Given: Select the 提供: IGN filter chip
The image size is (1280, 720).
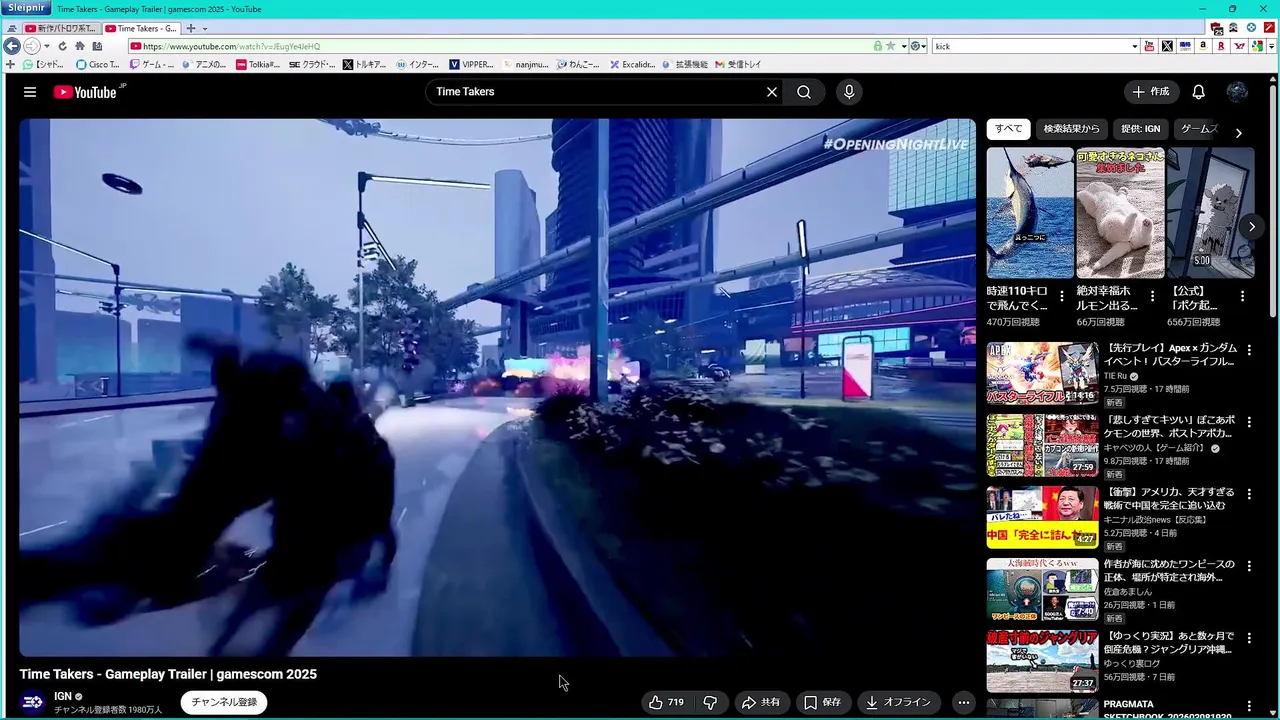Looking at the screenshot, I should point(1140,129).
